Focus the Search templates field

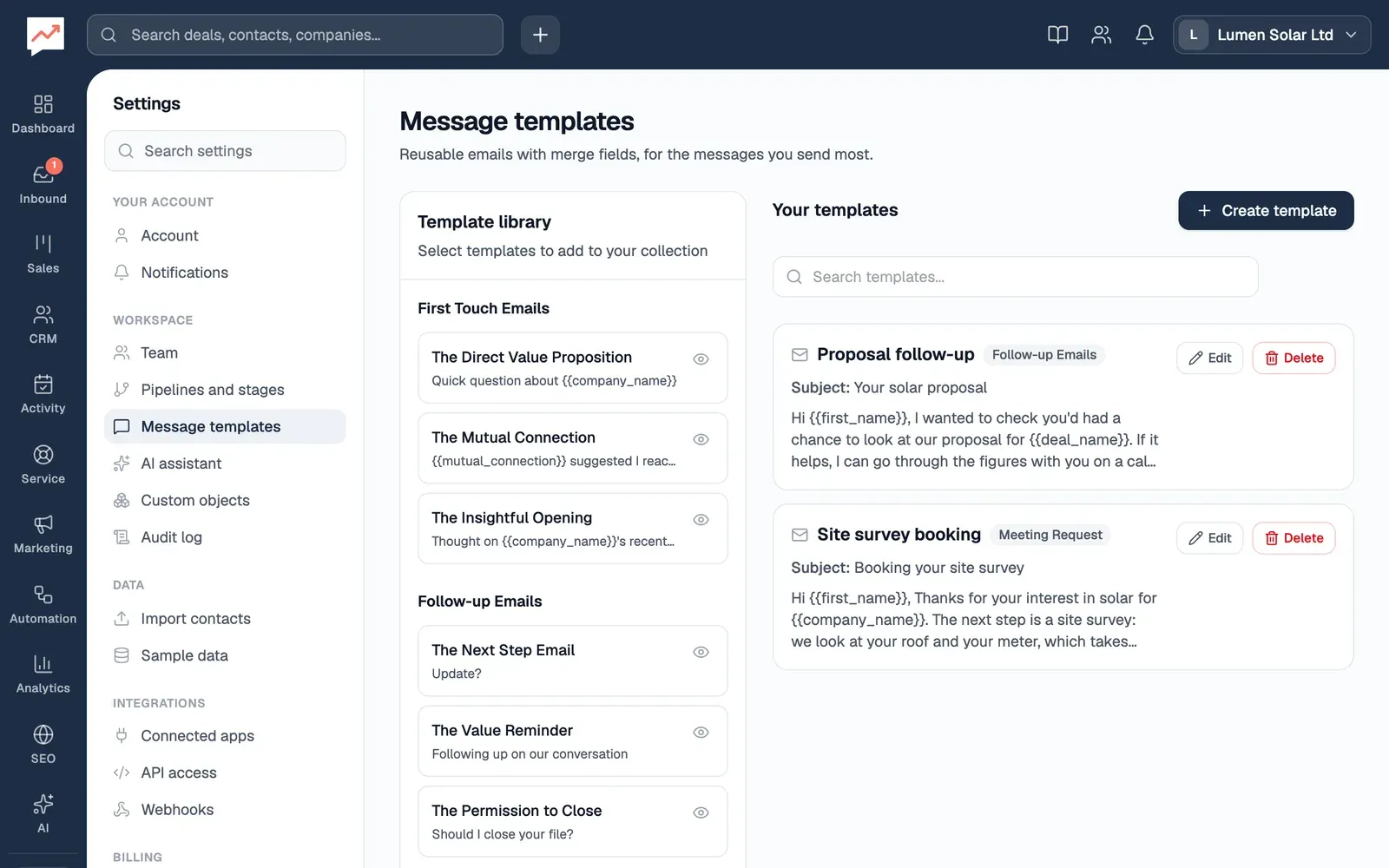click(1015, 277)
